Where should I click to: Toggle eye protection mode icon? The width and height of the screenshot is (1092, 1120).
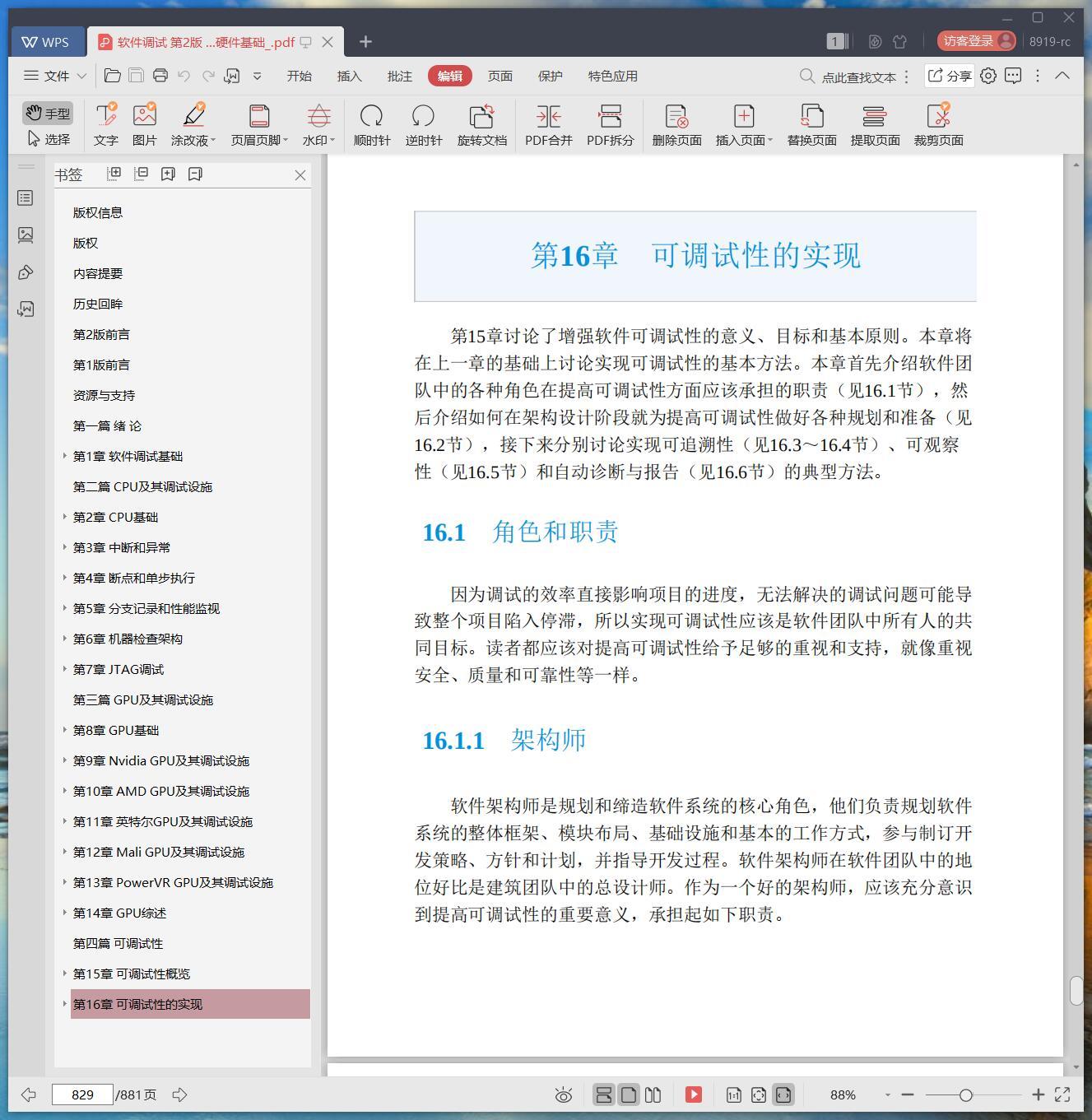[x=564, y=1094]
